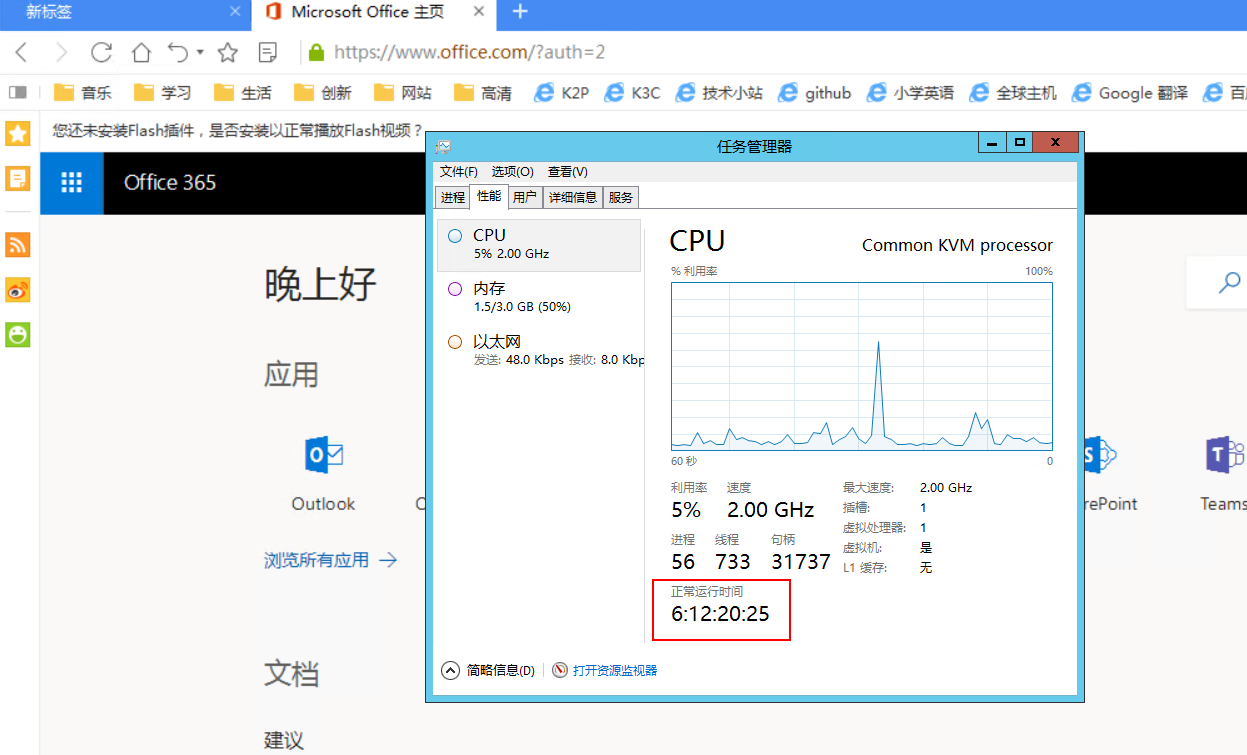
Task: Click the 6:12:20:25 uptime value
Action: click(x=720, y=614)
